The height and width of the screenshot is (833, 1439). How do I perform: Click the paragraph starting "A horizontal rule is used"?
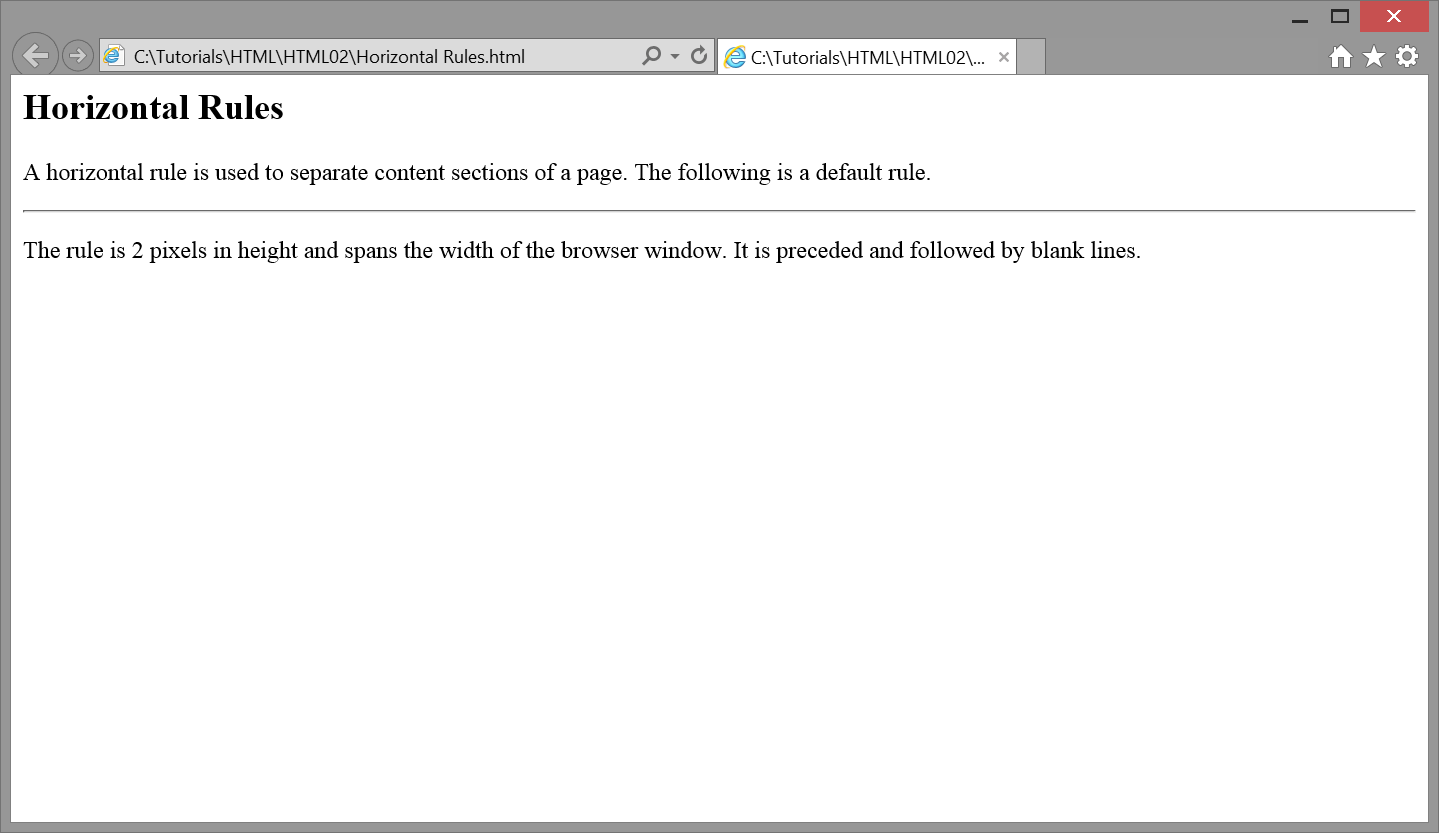pos(476,172)
